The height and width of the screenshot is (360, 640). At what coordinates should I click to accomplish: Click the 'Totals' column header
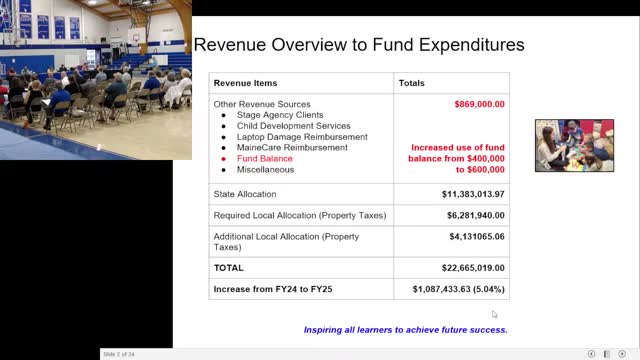pyautogui.click(x=411, y=83)
